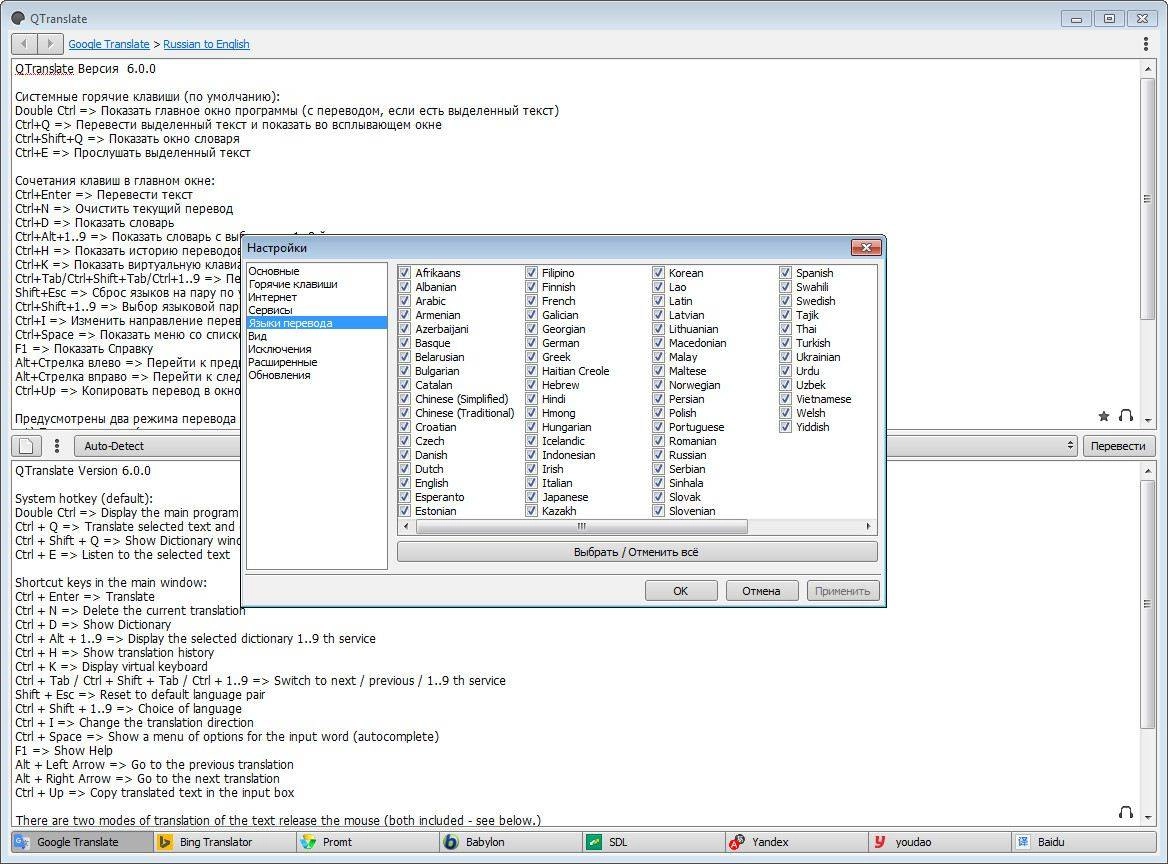Screen dimensions: 1168x864
Task: Click left arrow of language list scrollbar
Action: 406,527
